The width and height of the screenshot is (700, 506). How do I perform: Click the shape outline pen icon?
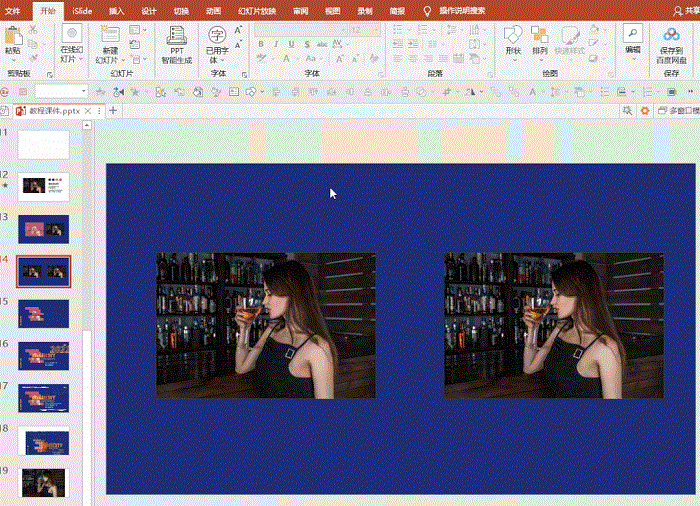click(594, 44)
